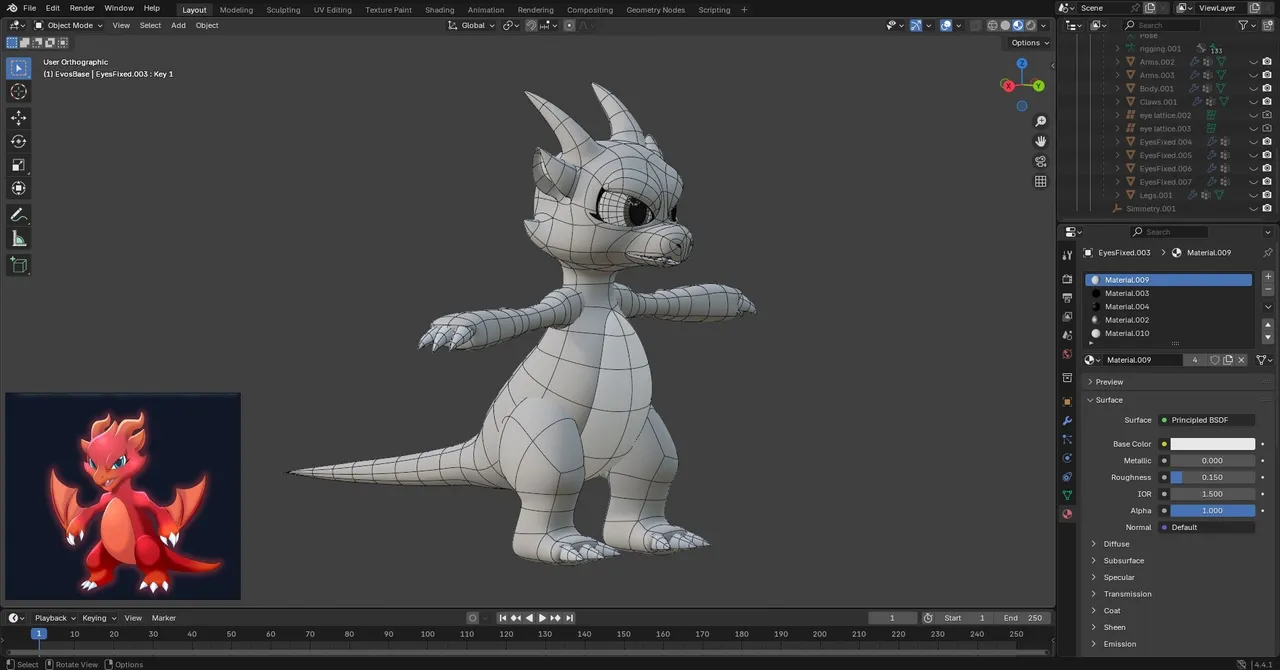Activate the Transform tool

tap(18, 188)
